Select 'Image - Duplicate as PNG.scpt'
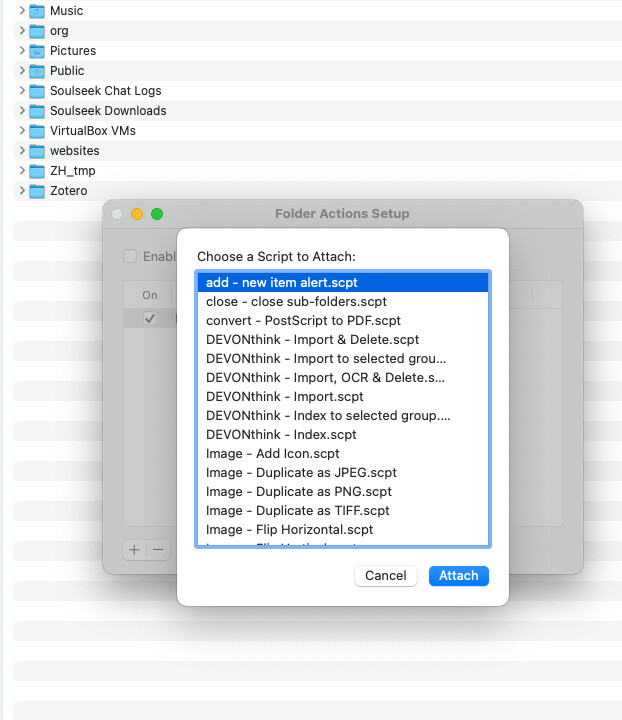 click(x=298, y=491)
